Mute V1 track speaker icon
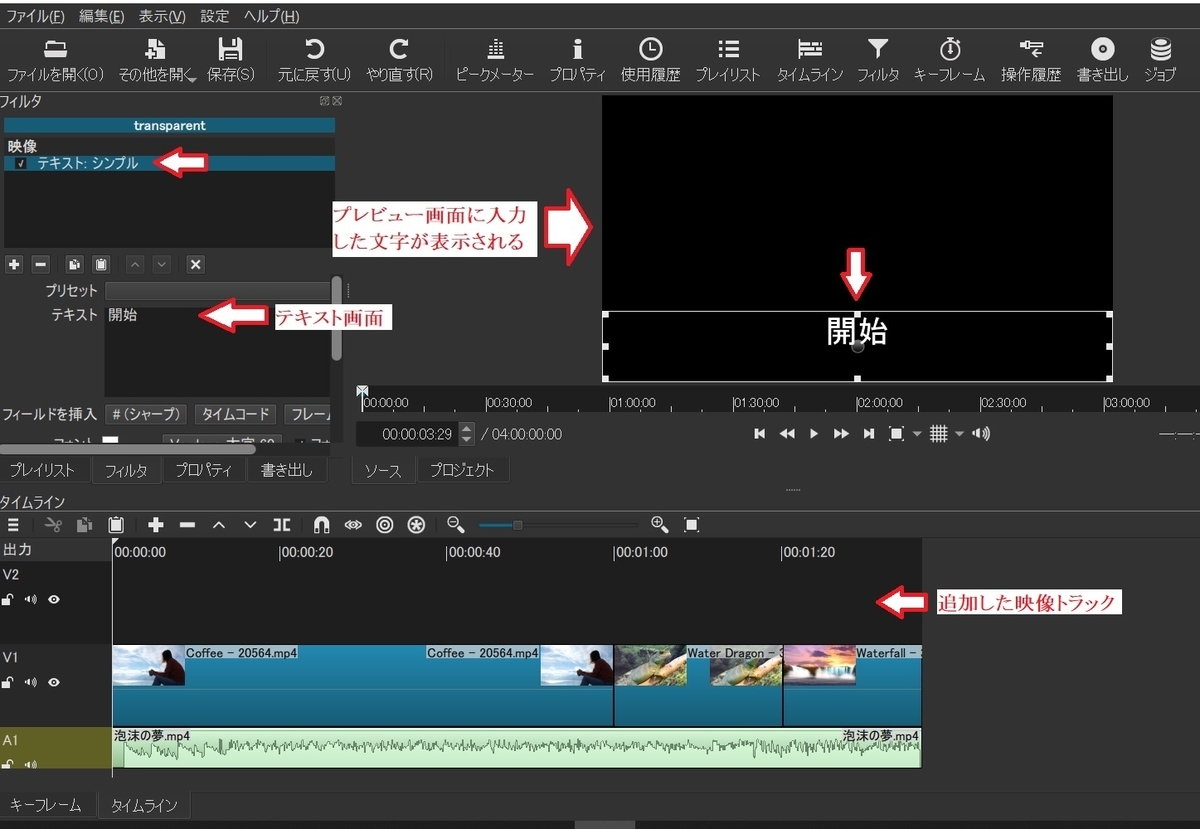 coord(31,682)
